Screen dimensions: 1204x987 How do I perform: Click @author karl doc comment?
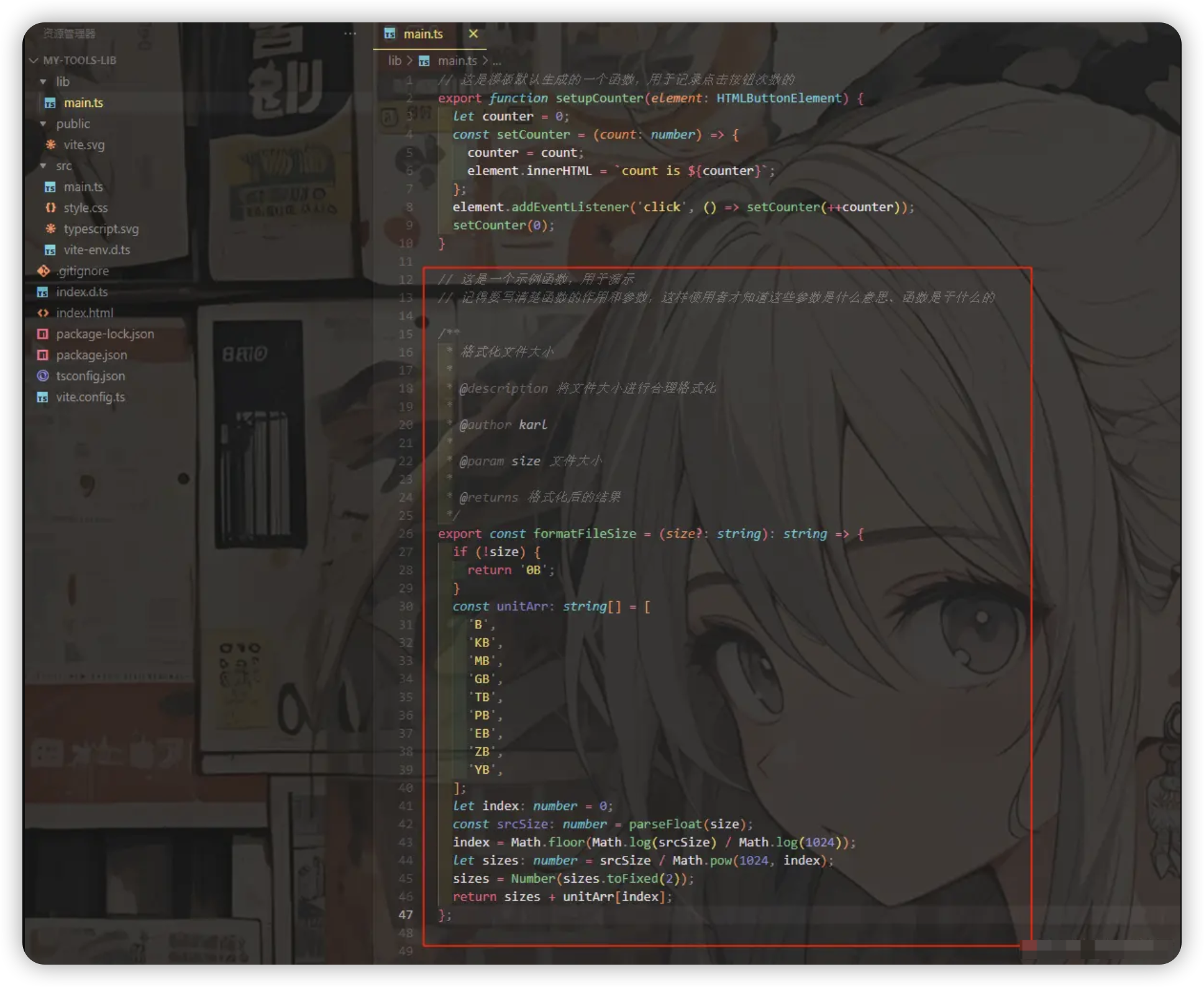(x=503, y=425)
